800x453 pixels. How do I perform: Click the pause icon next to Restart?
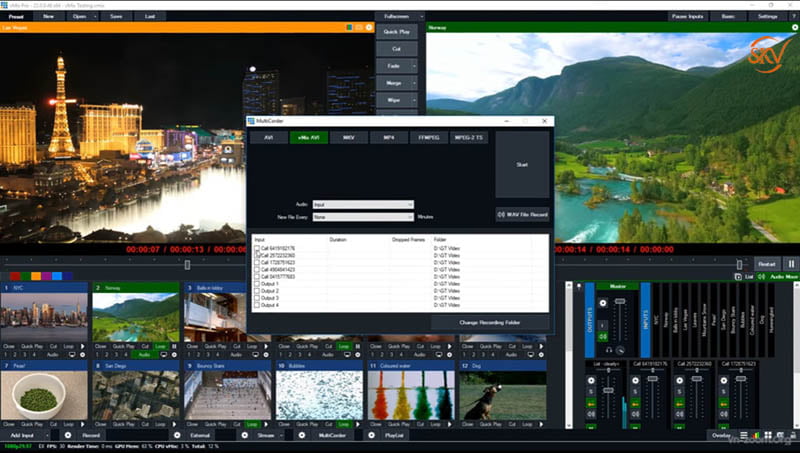[790, 264]
